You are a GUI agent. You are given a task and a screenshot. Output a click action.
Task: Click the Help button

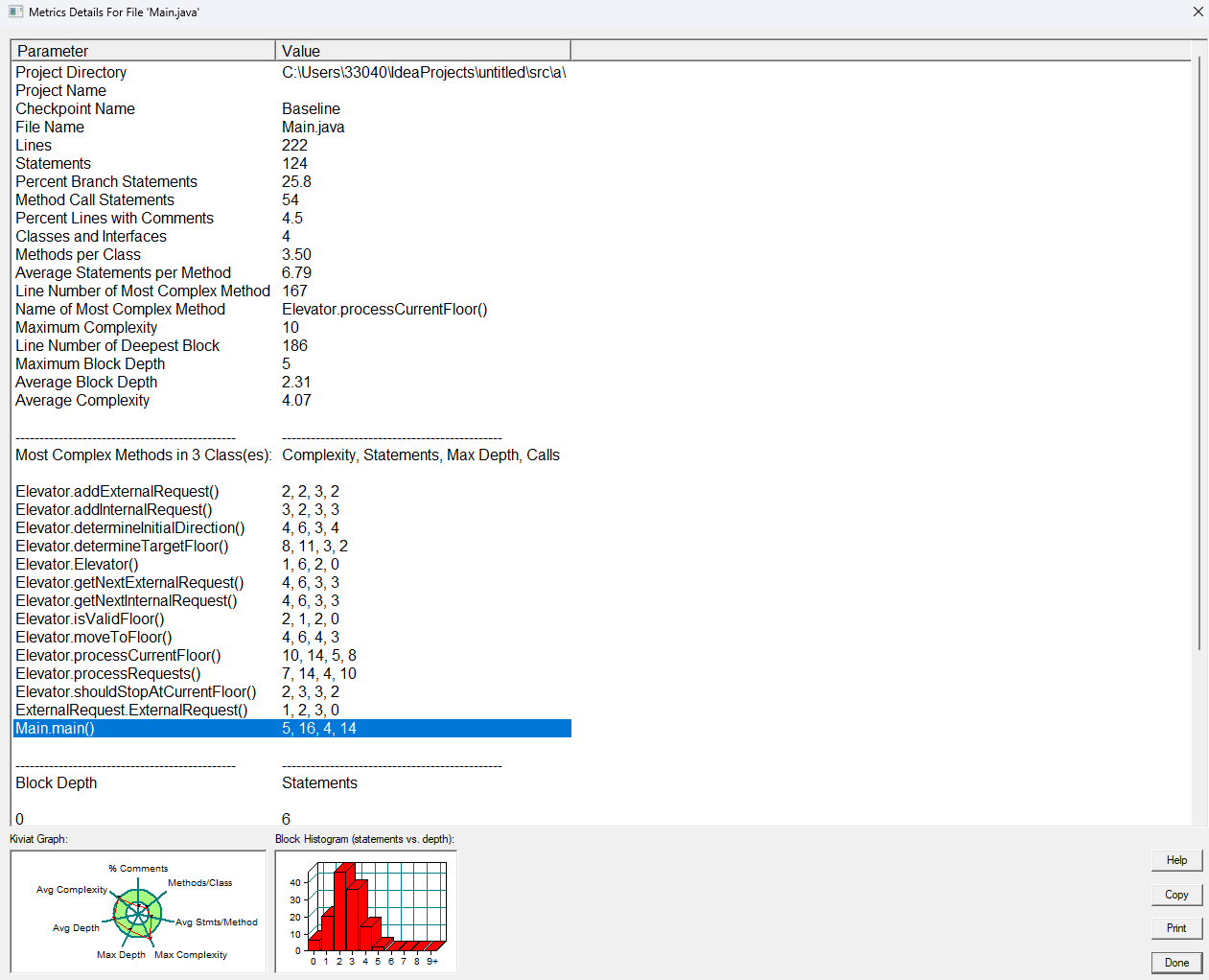point(1176,860)
